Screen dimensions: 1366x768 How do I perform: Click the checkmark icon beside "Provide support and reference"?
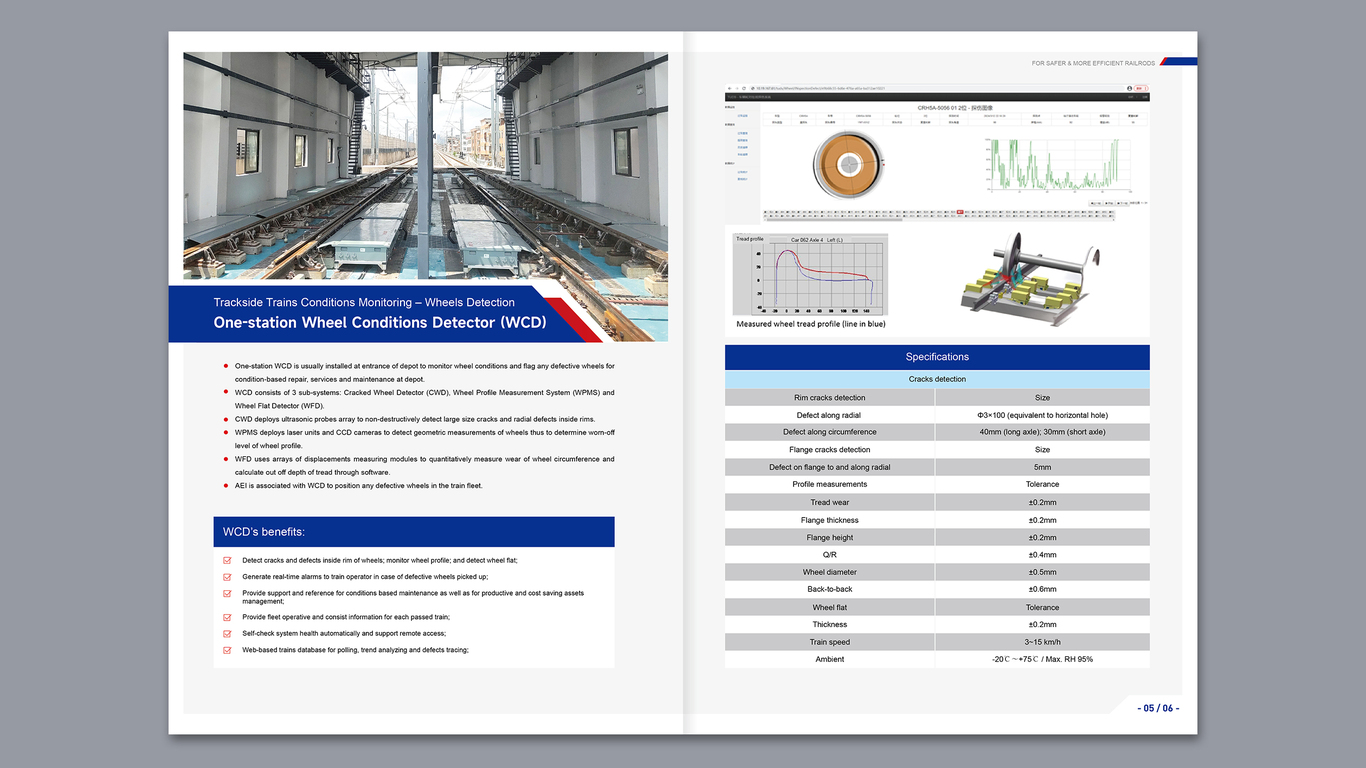point(228,593)
